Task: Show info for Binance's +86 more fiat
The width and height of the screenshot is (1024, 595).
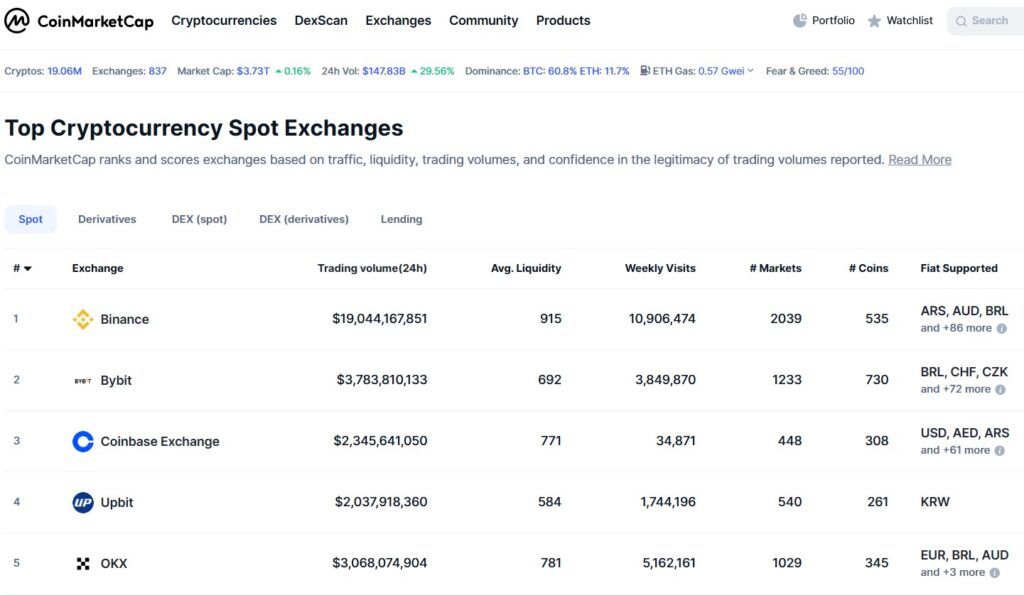Action: (x=1001, y=328)
